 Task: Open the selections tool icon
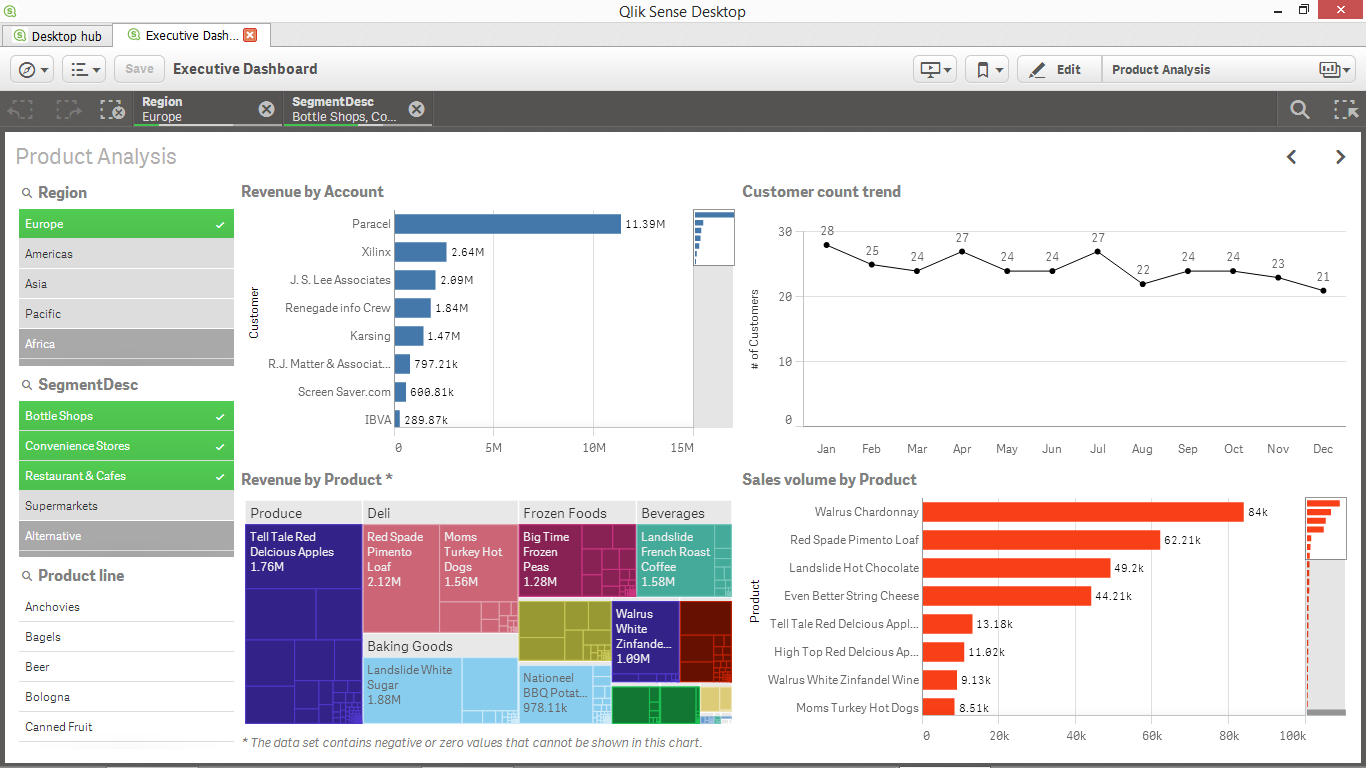(x=1345, y=110)
